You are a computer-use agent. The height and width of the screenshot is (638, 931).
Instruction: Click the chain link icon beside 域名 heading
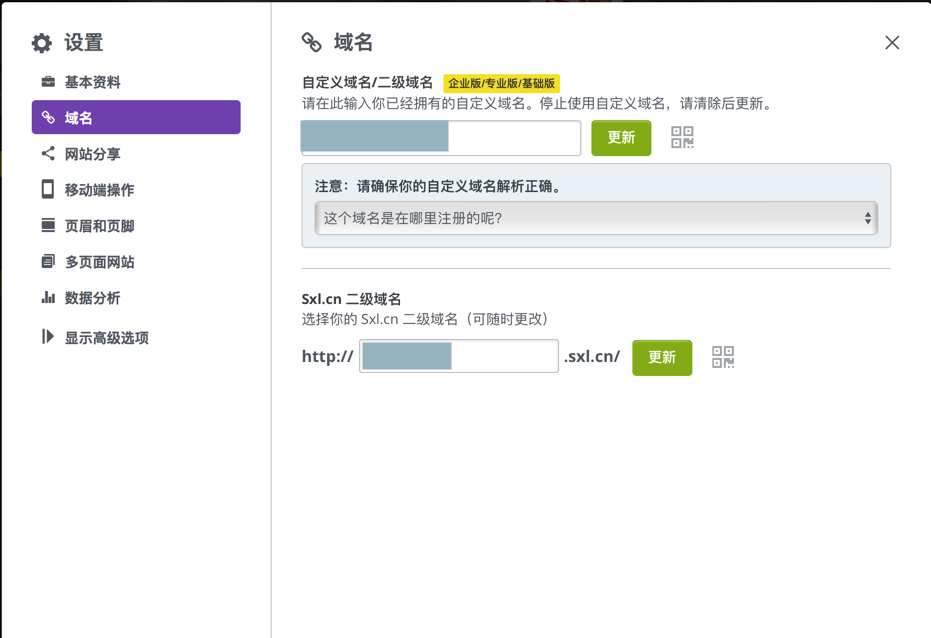pos(312,42)
